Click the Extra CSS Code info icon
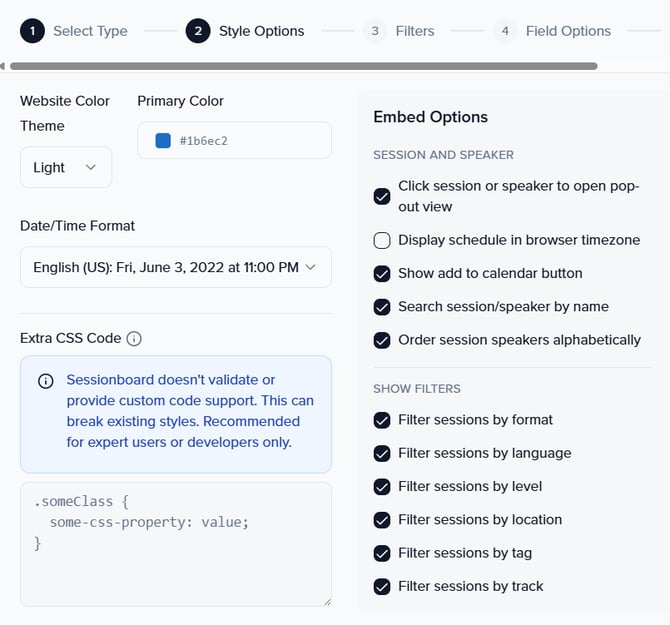 coord(134,339)
